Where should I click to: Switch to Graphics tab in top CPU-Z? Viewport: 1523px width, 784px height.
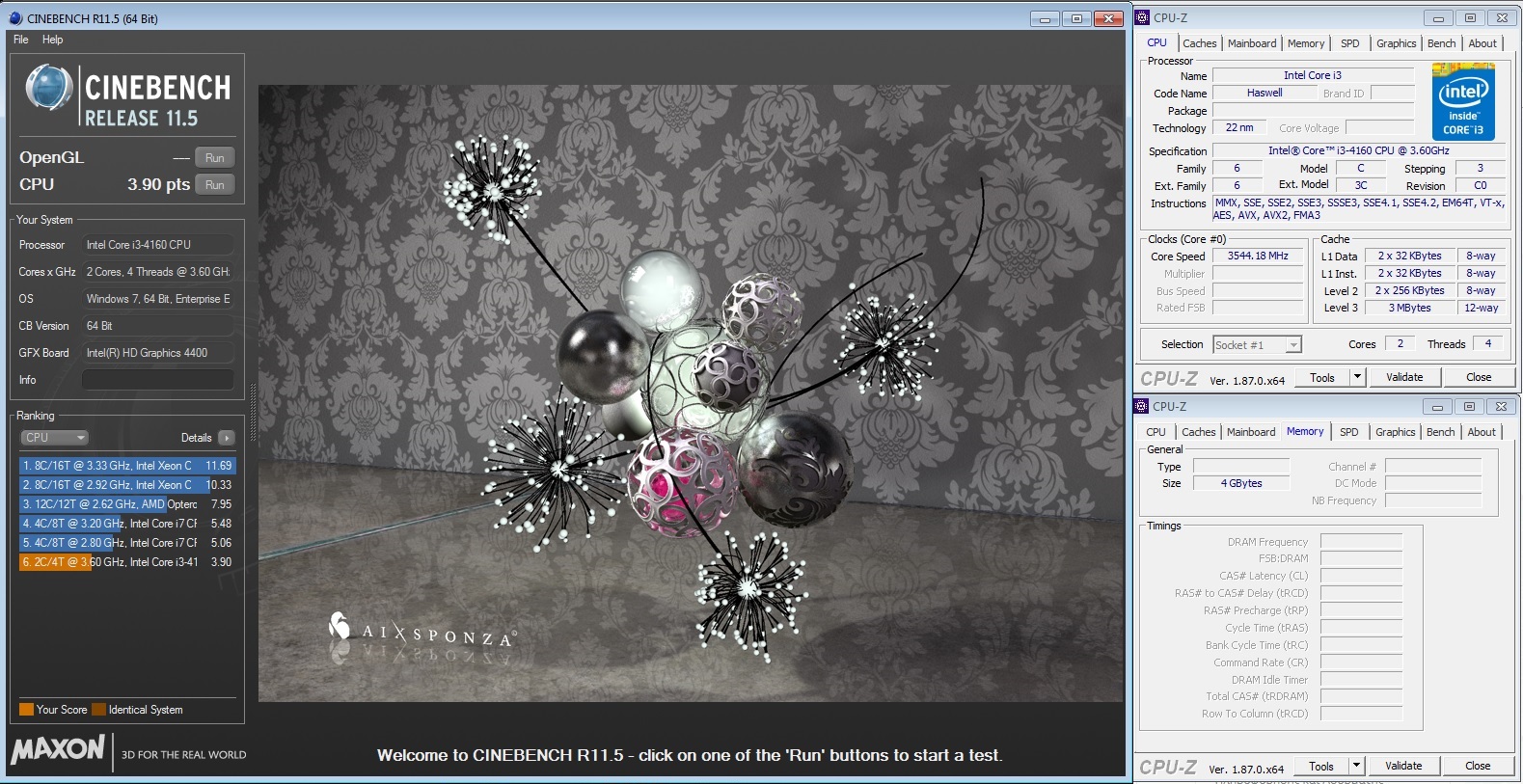point(1396,43)
